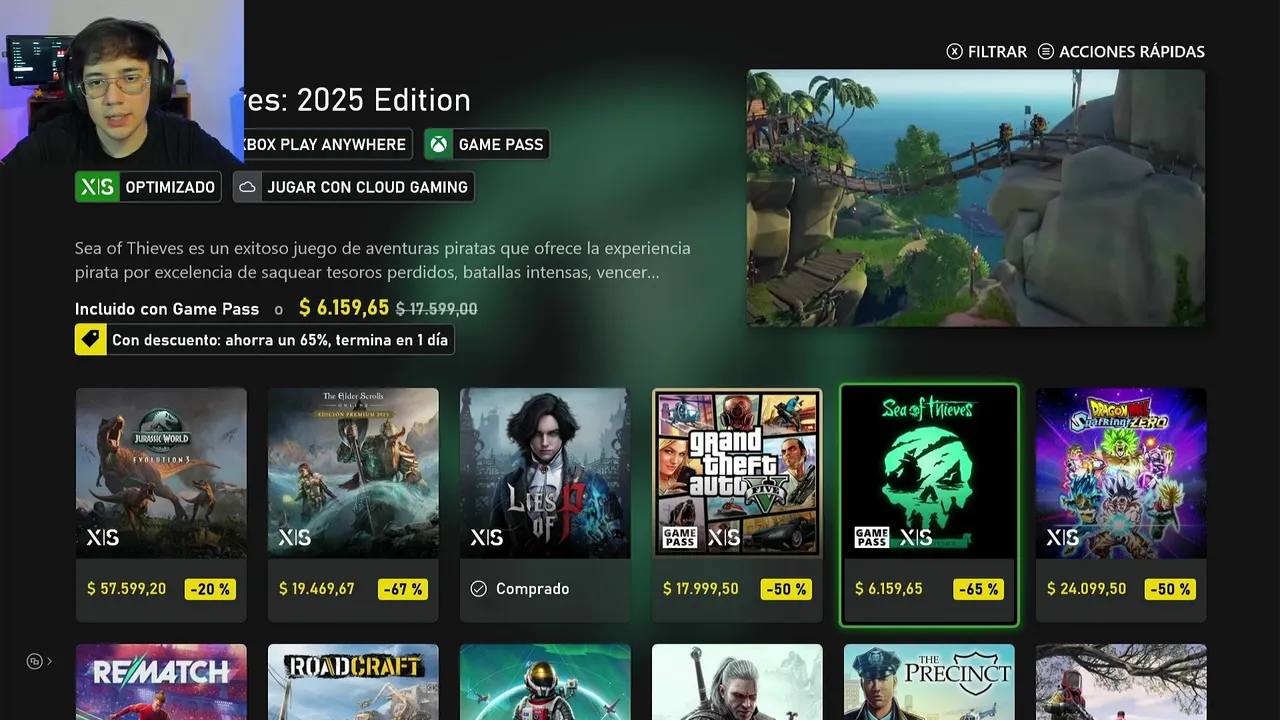Select the Jurassic World Evolution 3 tile
This screenshot has width=1280, height=720.
[161, 505]
